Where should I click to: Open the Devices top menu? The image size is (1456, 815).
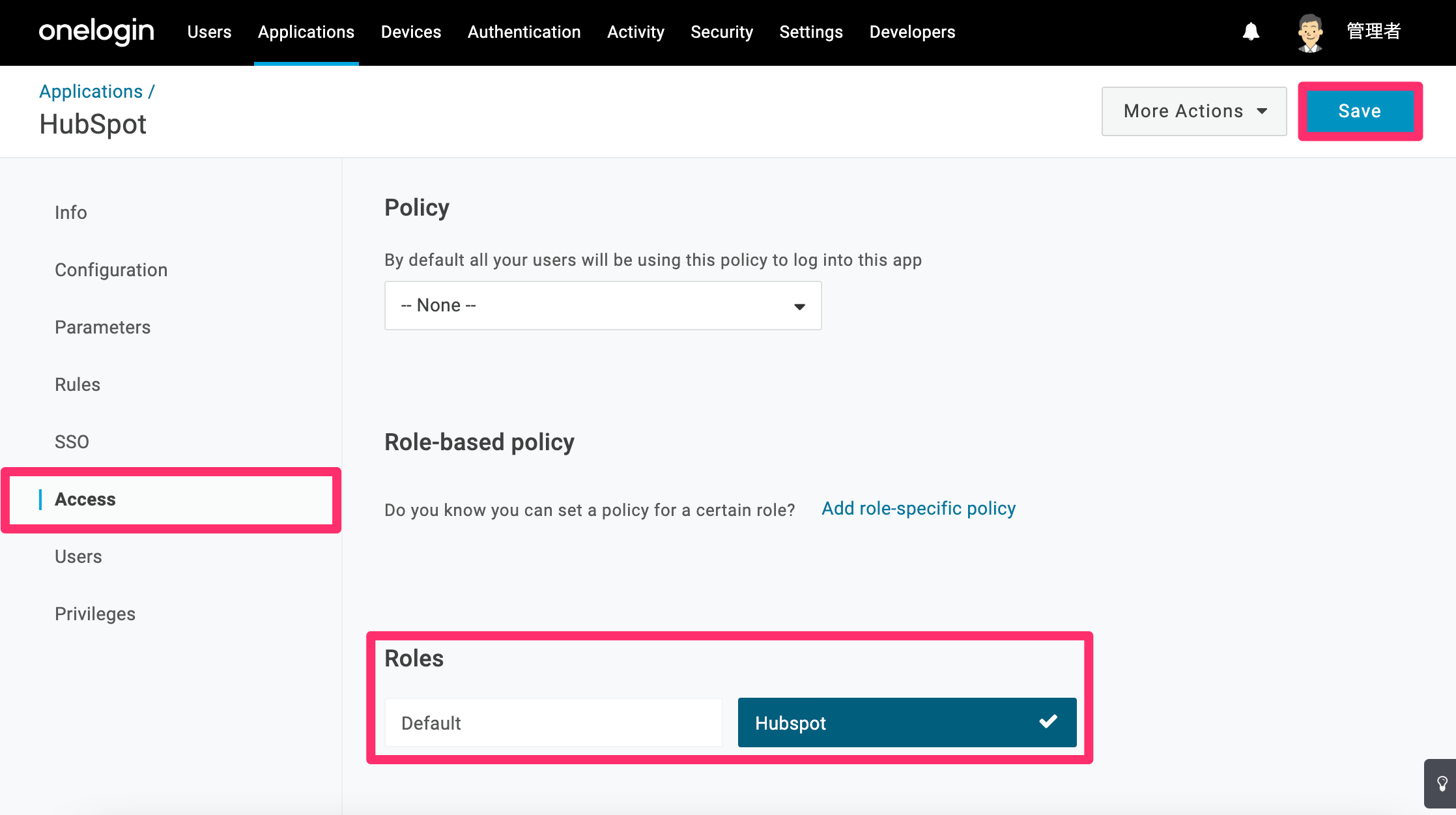411,32
